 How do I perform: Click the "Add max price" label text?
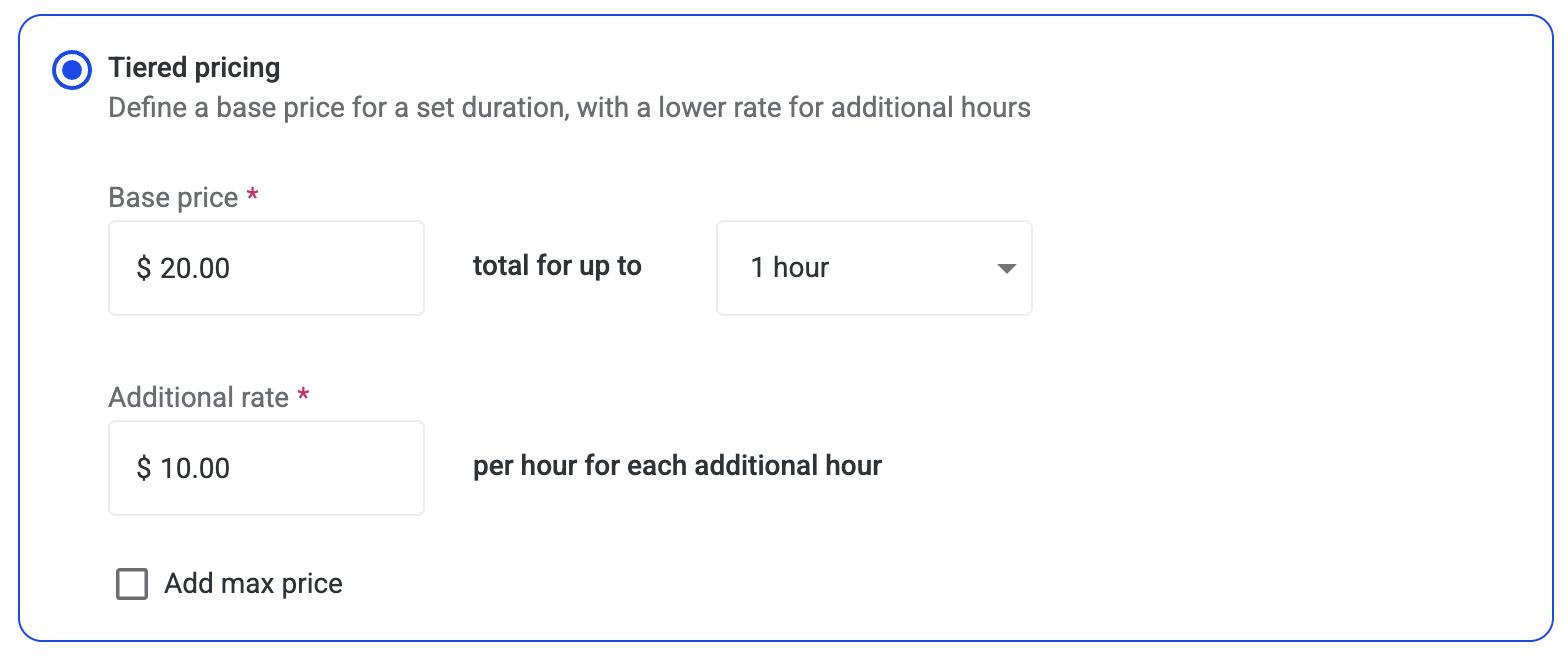(x=253, y=584)
